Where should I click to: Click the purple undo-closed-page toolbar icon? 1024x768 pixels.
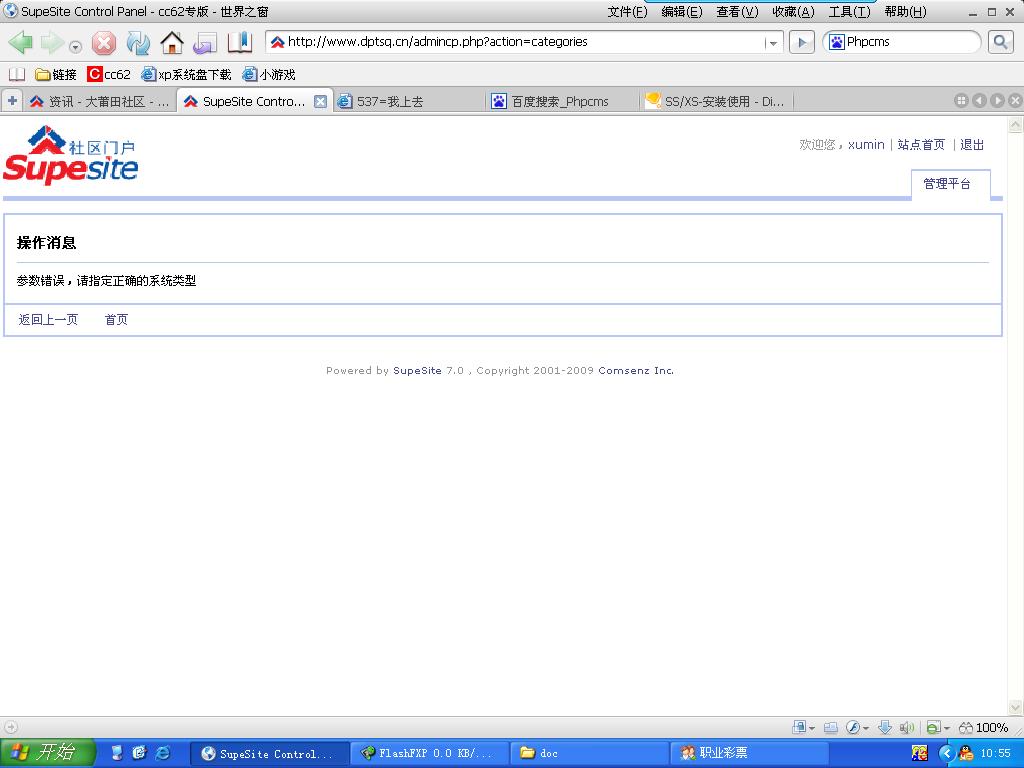coord(204,43)
